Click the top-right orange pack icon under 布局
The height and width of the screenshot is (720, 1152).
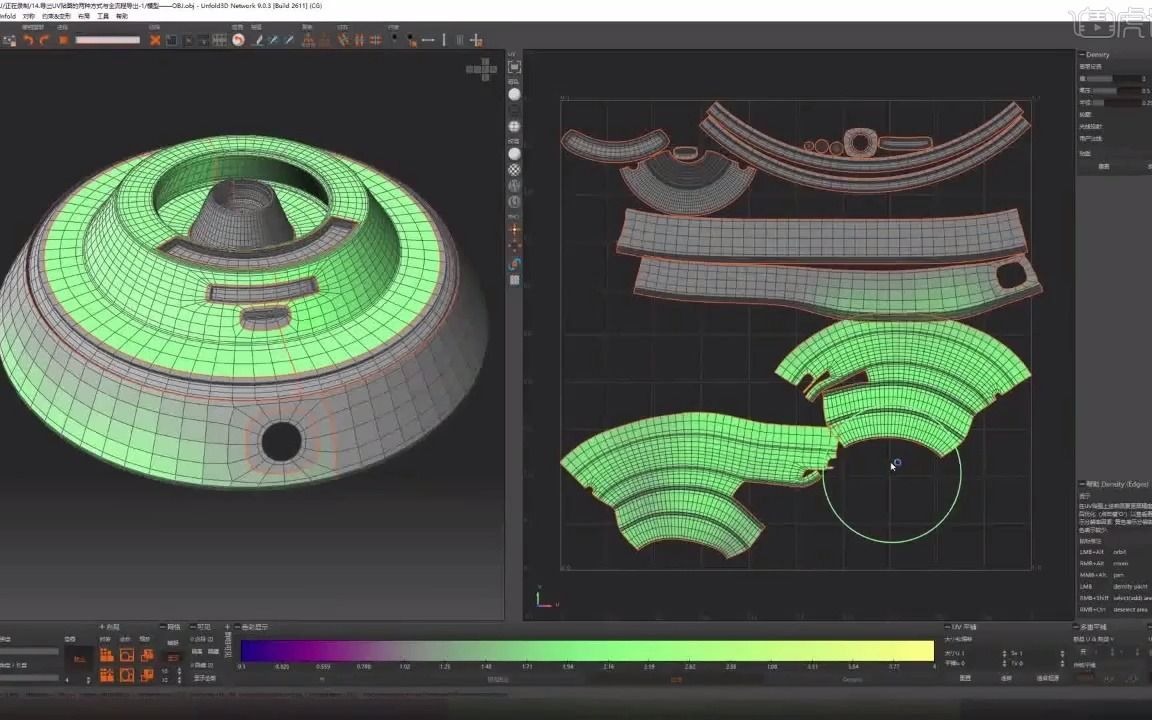pos(147,655)
